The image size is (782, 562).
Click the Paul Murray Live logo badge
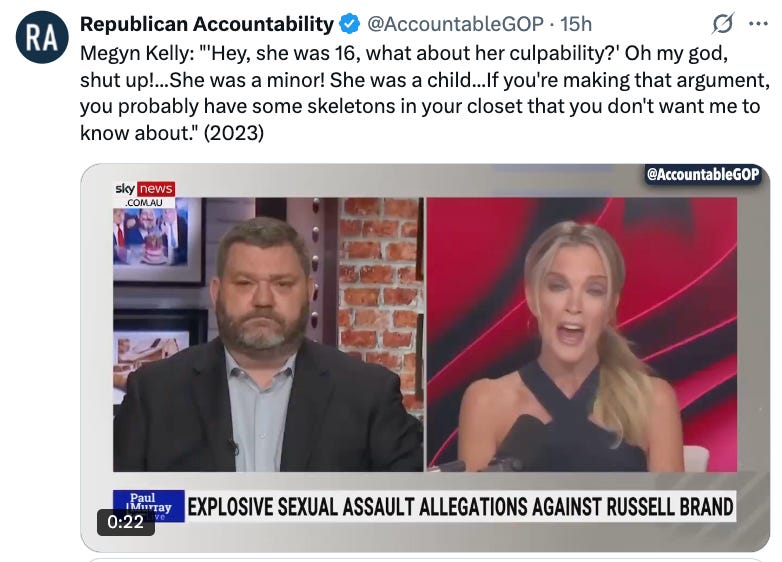click(149, 506)
